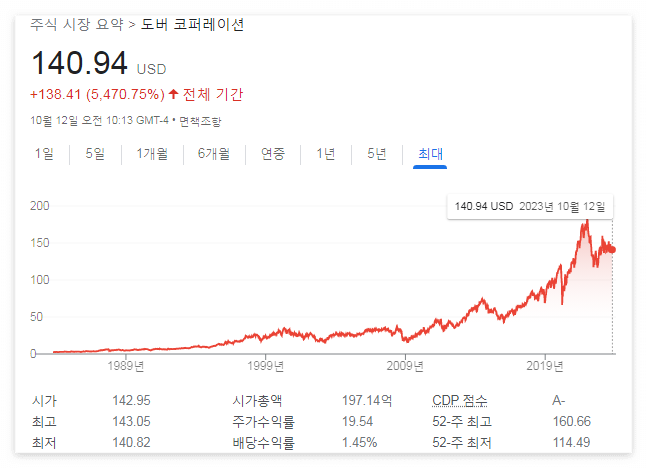Select the 1일 time range tab
This screenshot has width=647, height=468.
44,154
